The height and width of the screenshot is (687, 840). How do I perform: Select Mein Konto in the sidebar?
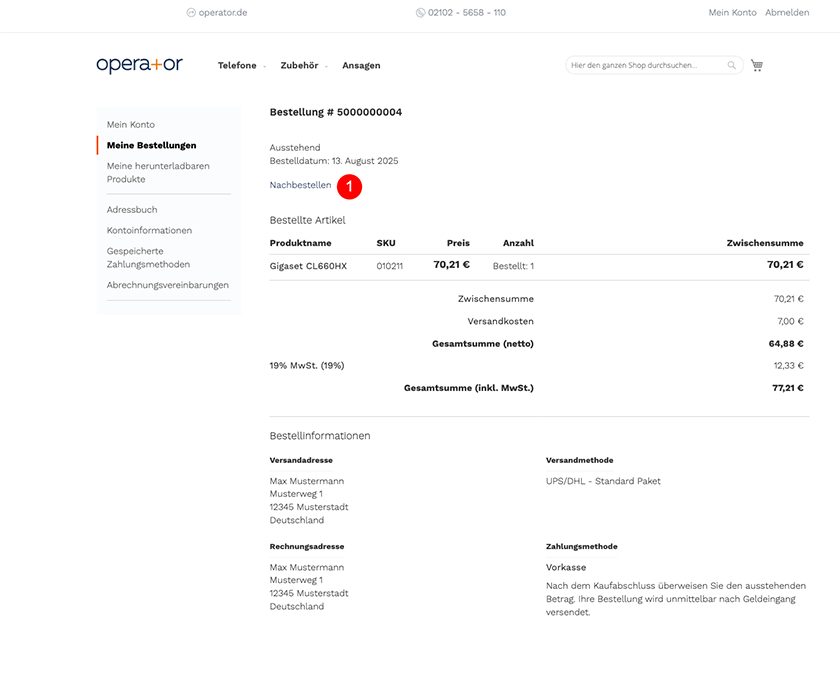(131, 124)
